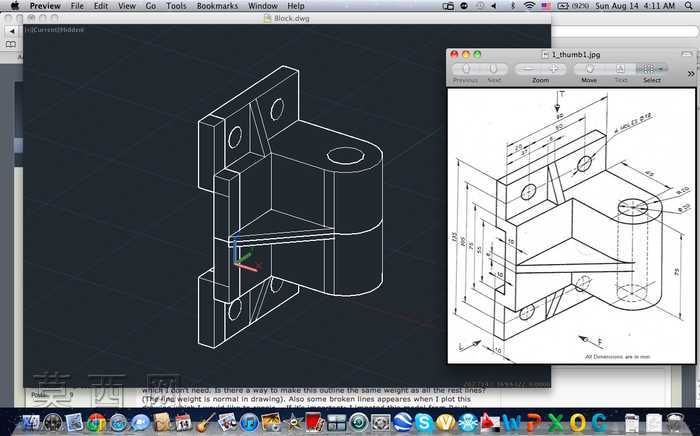Open the Window menu
700x436 pixels.
coord(263,6)
